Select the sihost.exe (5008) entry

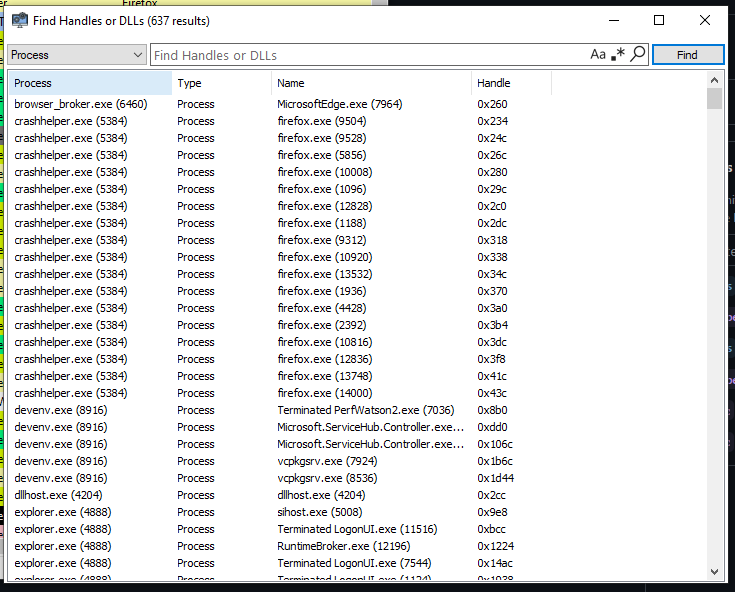320,512
